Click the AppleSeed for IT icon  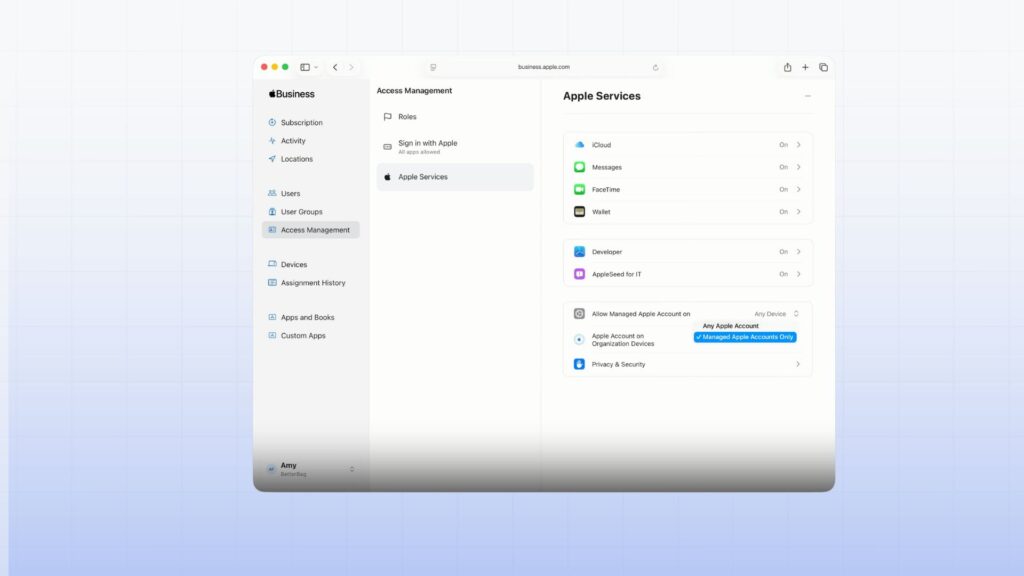click(x=579, y=274)
